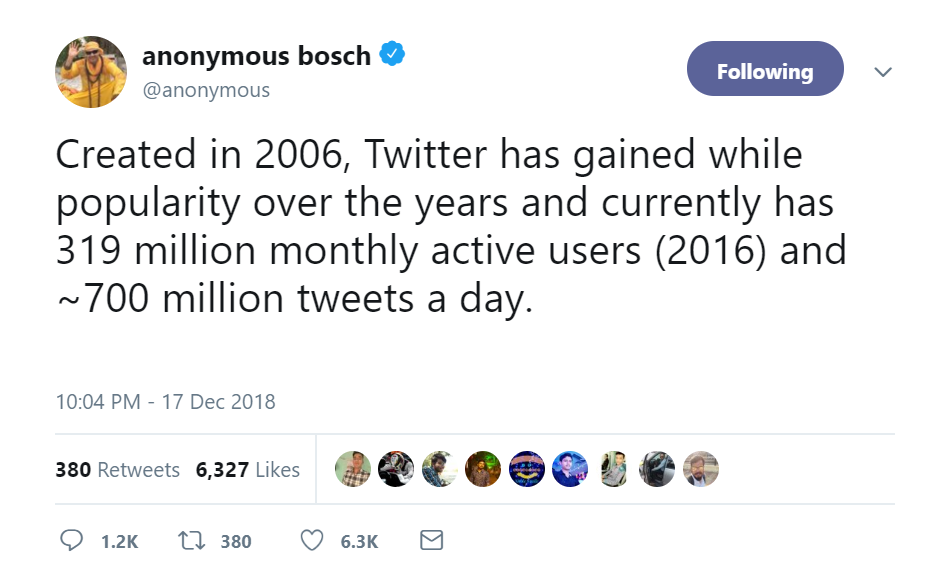Click the envelope direct message icon

pyautogui.click(x=431, y=540)
